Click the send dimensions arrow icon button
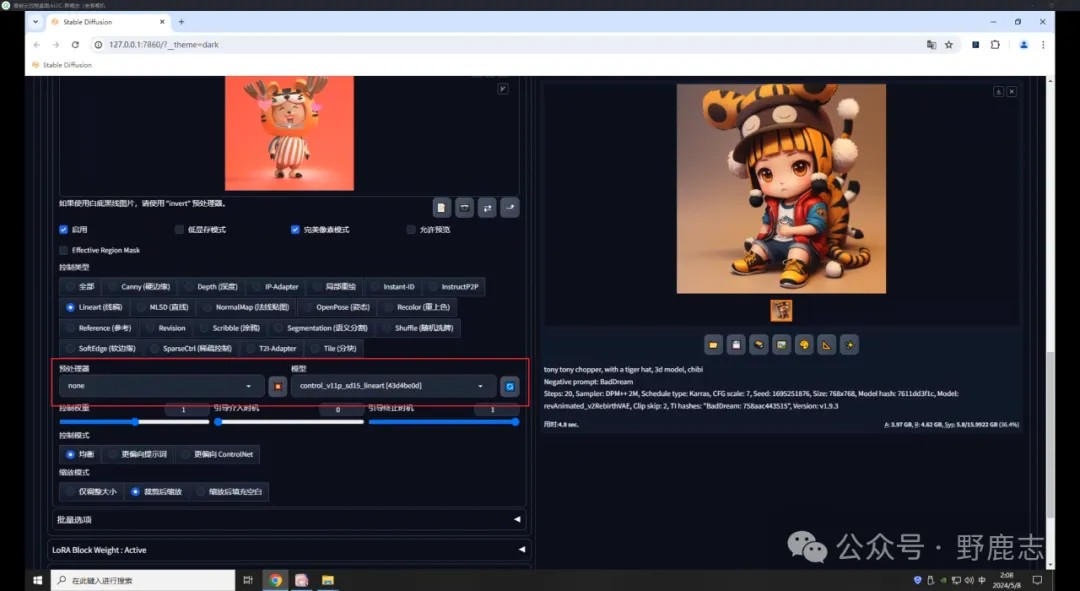The height and width of the screenshot is (591, 1080). (x=510, y=207)
